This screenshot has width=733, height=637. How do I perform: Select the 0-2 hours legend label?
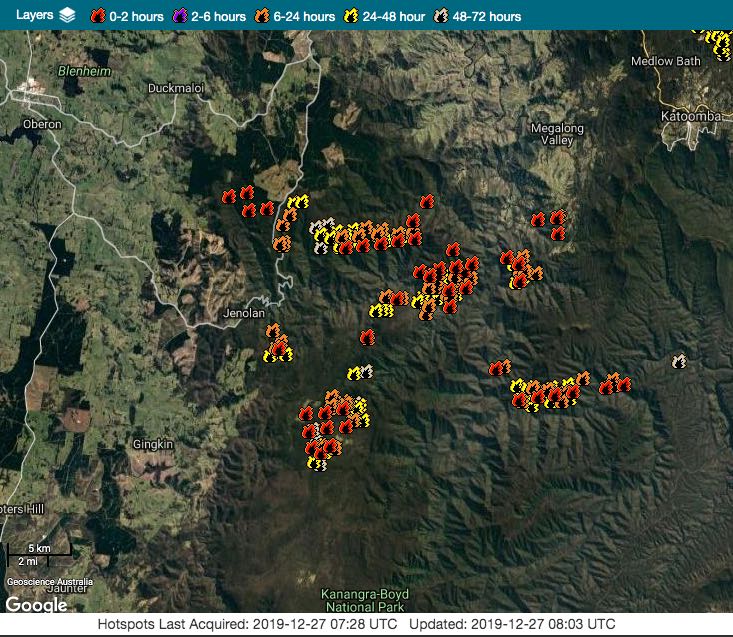point(137,17)
